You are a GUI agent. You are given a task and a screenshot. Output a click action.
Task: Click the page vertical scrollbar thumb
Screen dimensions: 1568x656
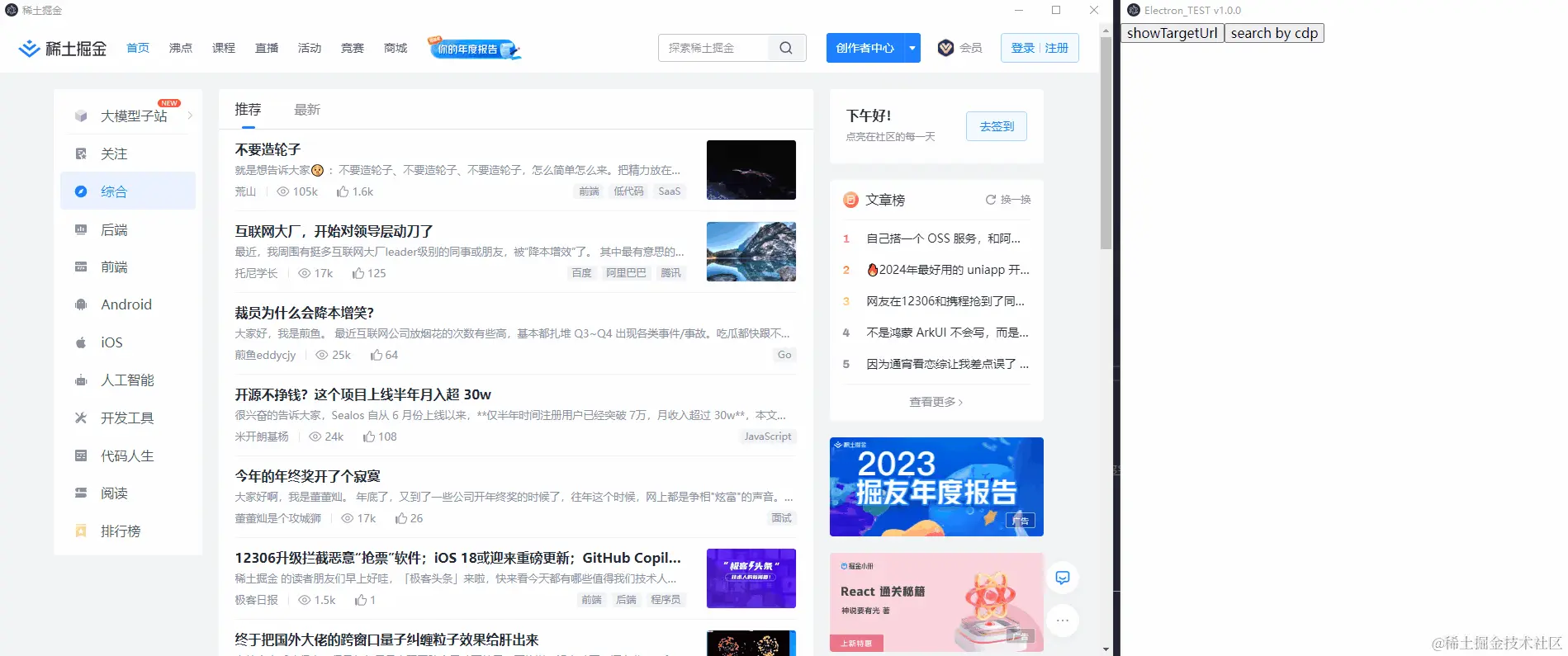[x=1106, y=142]
